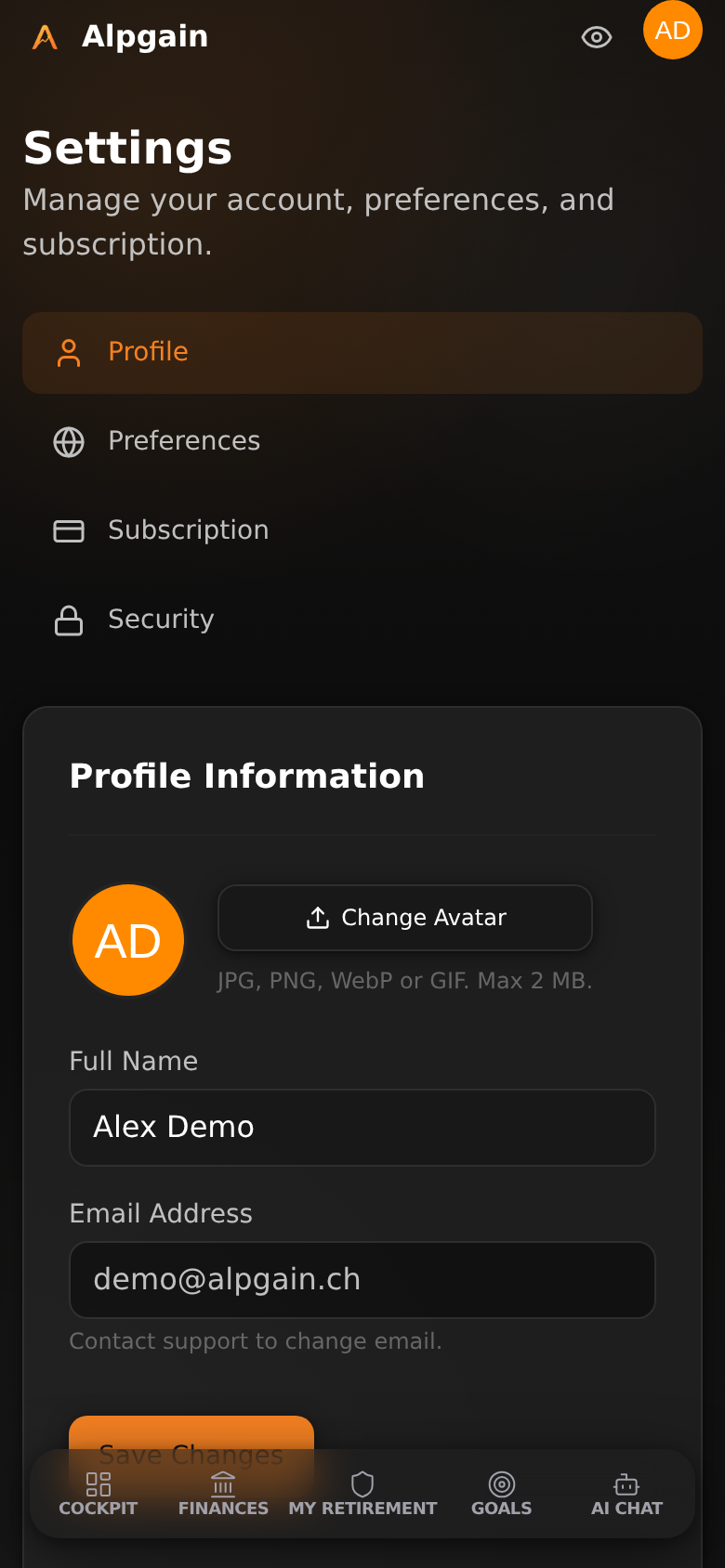725x1568 pixels.
Task: Click the Change Avatar button
Action: (405, 918)
